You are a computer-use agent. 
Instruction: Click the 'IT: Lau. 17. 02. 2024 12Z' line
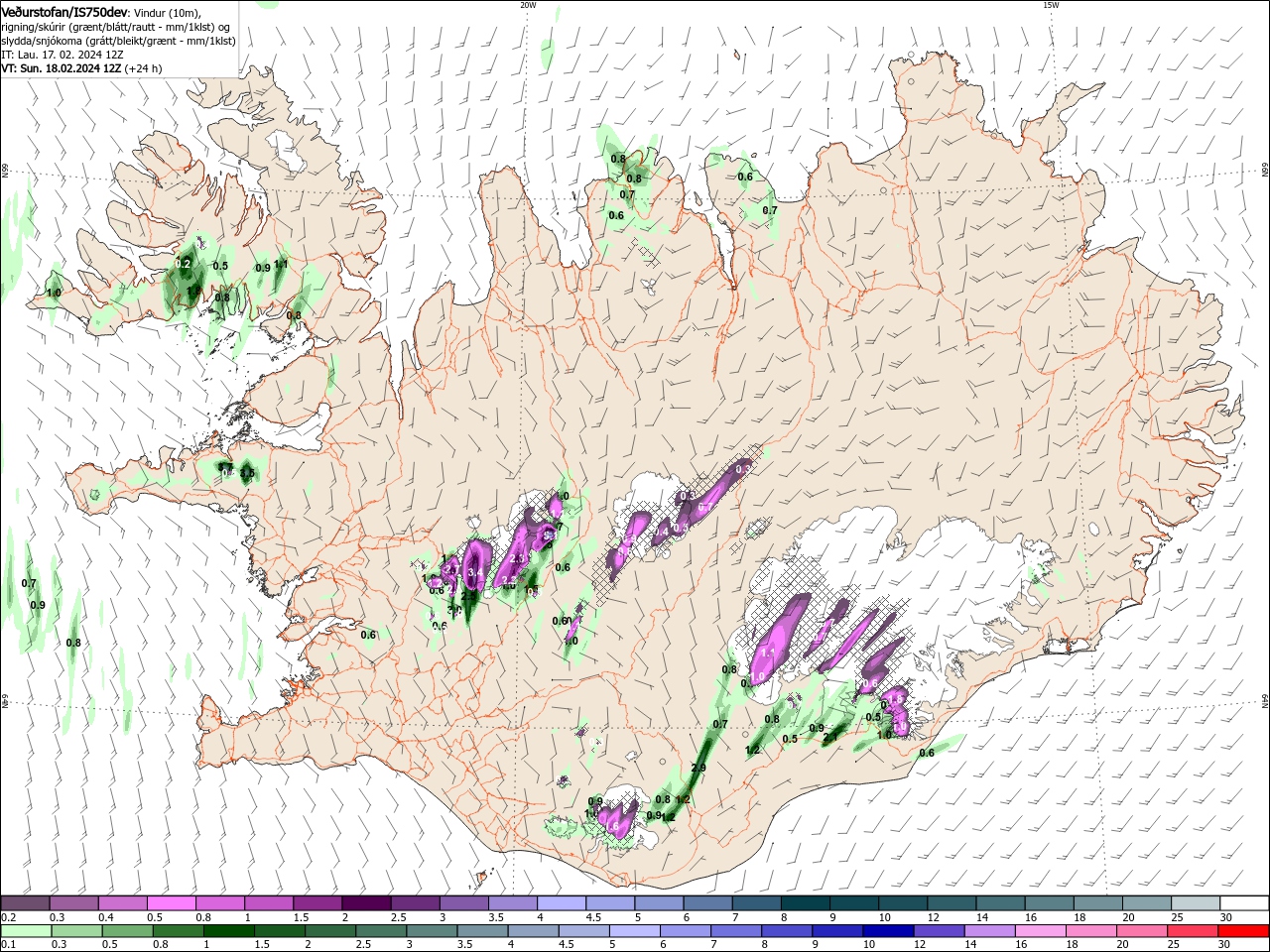(x=62, y=54)
